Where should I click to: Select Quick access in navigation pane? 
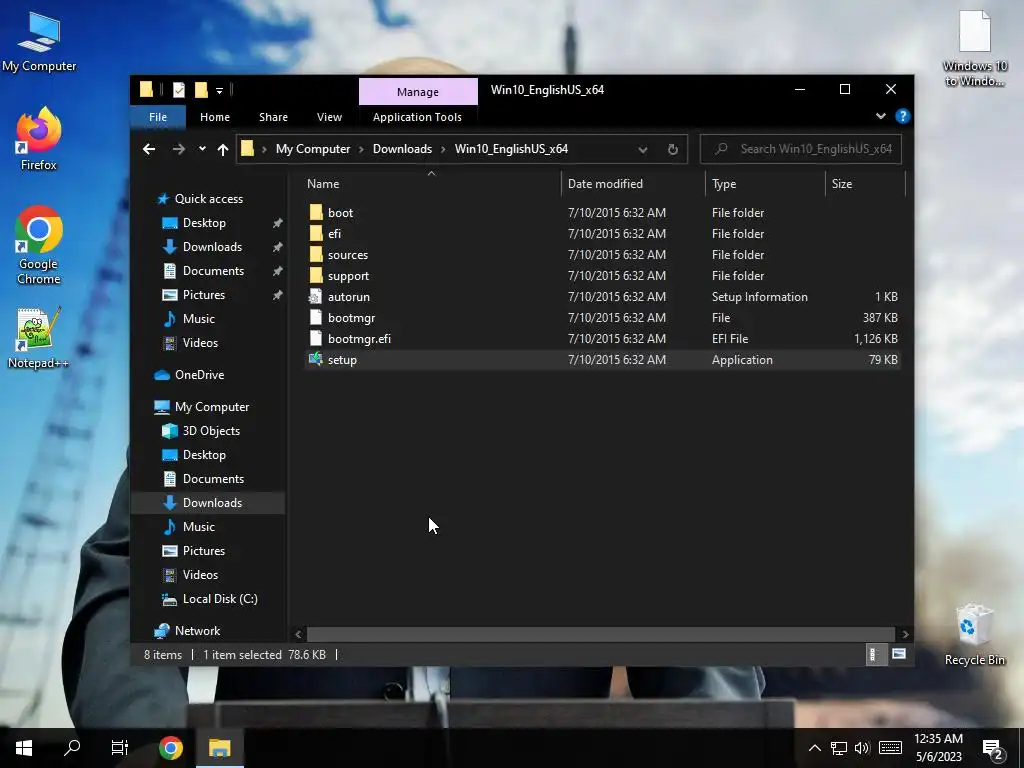pos(209,199)
